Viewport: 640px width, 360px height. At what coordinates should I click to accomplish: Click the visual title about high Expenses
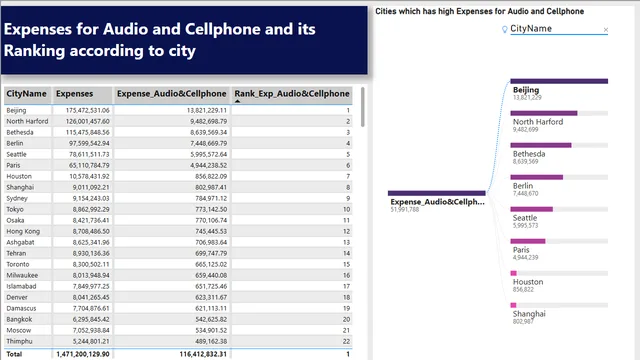click(x=480, y=11)
